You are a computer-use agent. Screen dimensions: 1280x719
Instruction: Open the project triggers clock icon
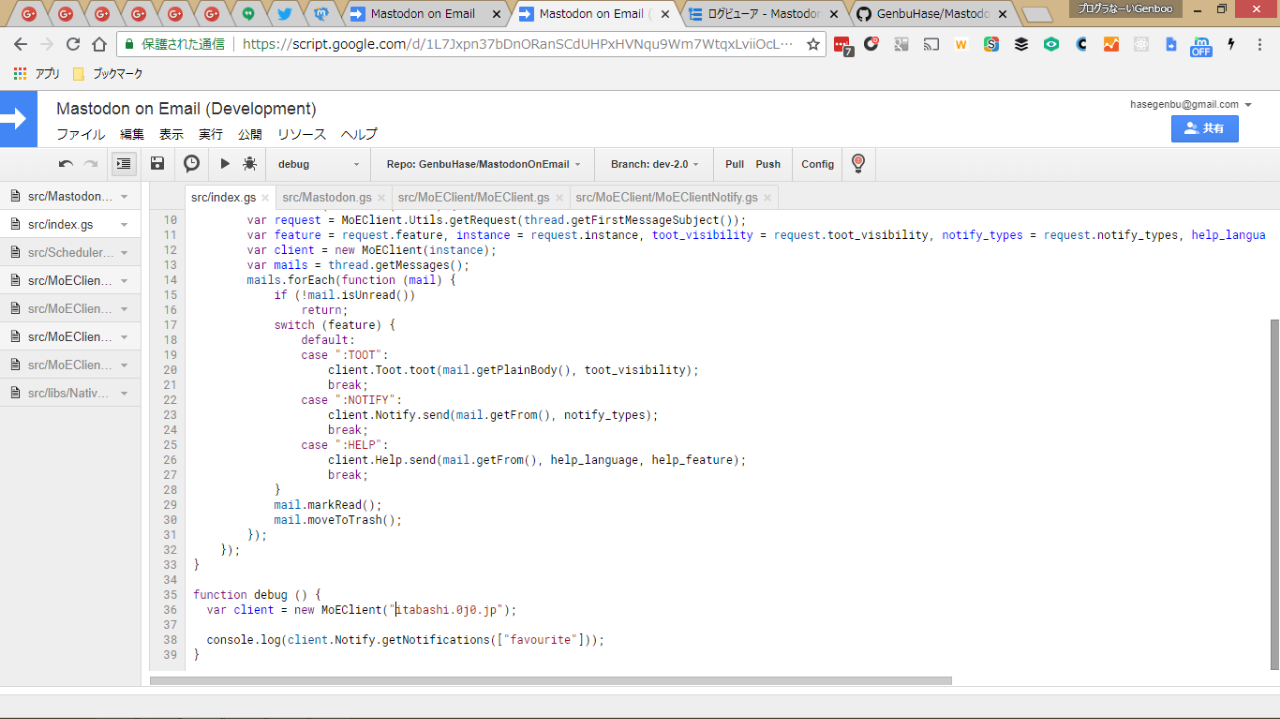coord(191,164)
